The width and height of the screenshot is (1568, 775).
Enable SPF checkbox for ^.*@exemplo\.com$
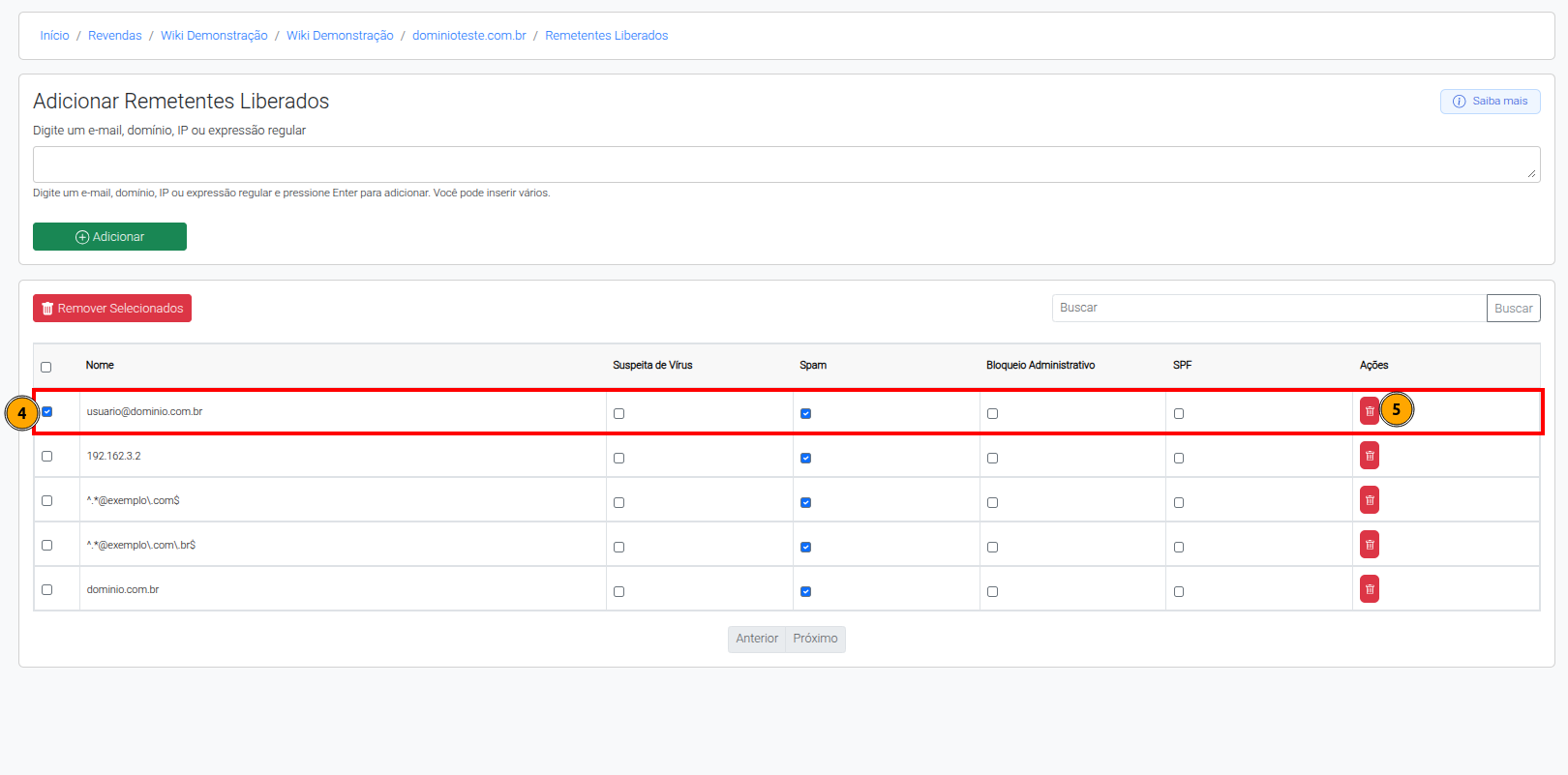pos(1179,502)
